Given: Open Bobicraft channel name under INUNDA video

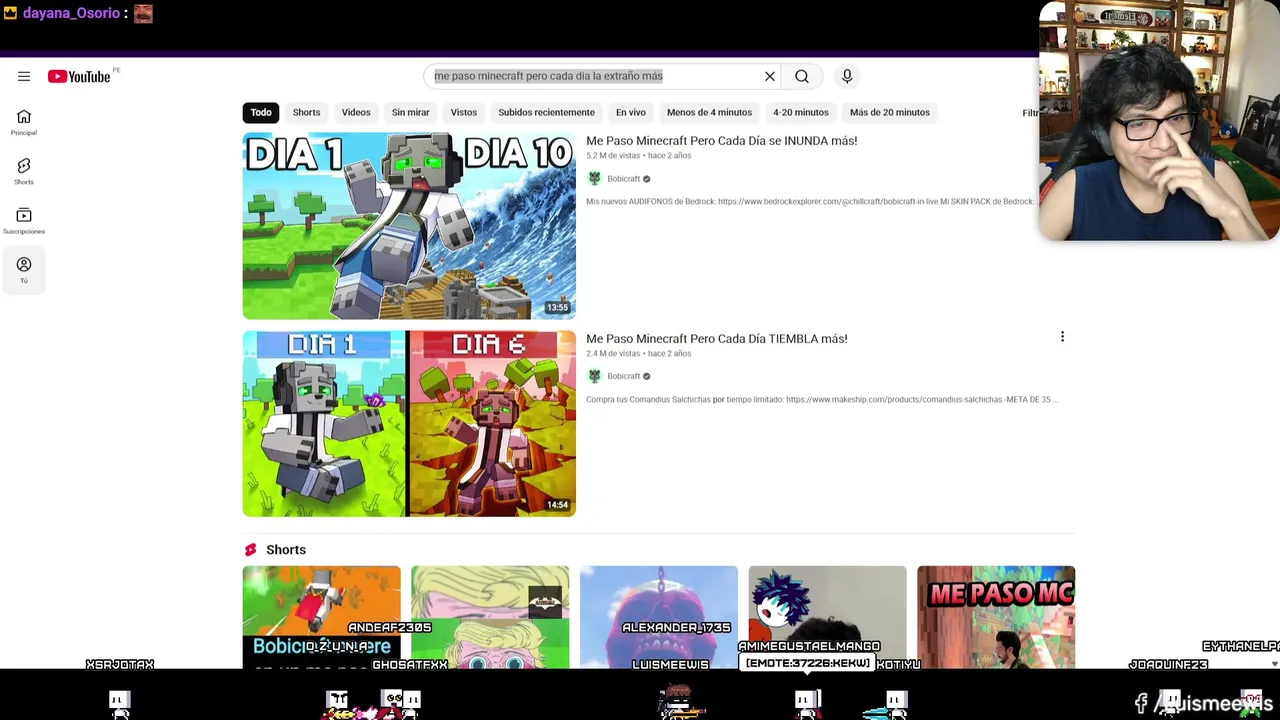Looking at the screenshot, I should click(623, 179).
